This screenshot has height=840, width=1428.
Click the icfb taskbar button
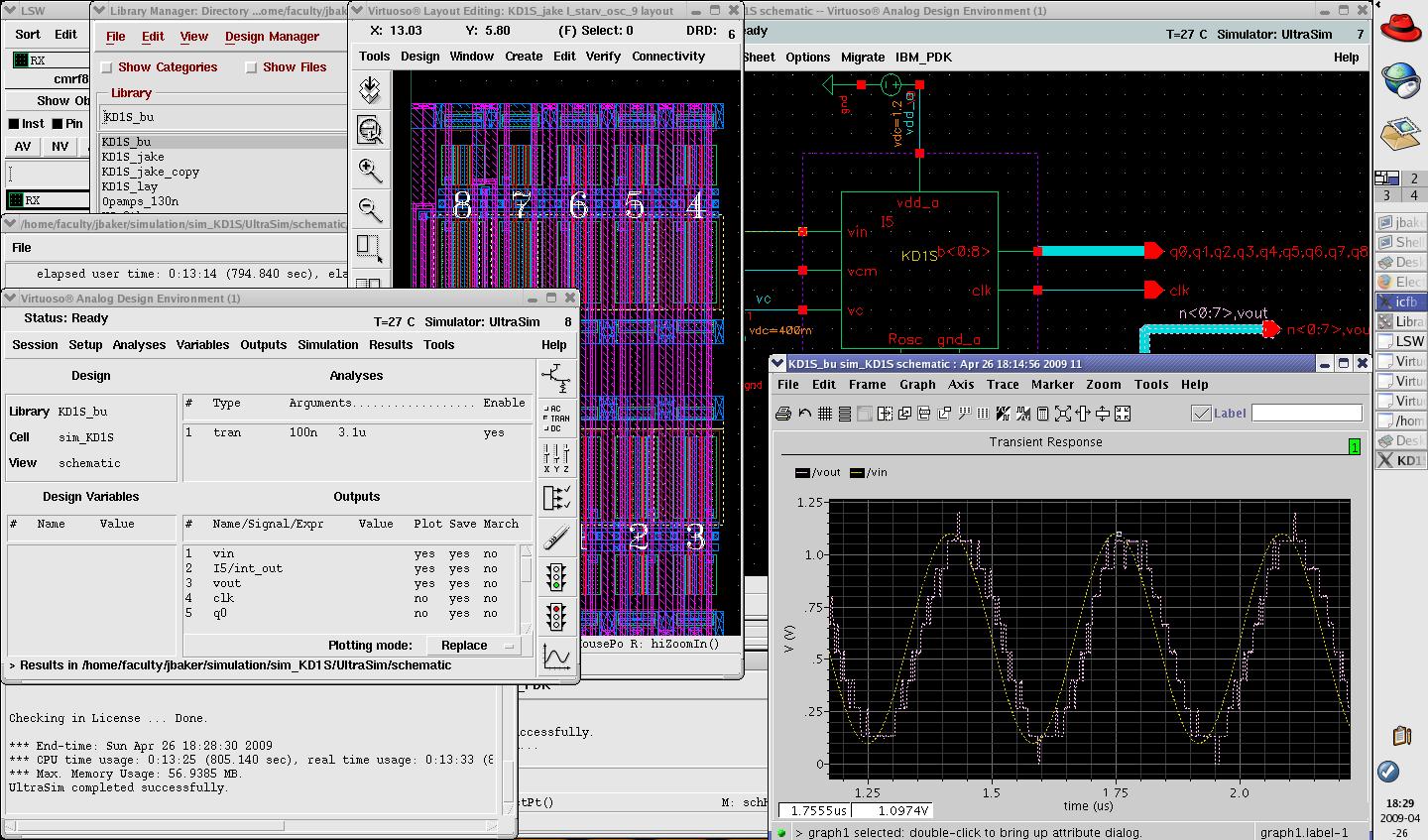click(1400, 301)
